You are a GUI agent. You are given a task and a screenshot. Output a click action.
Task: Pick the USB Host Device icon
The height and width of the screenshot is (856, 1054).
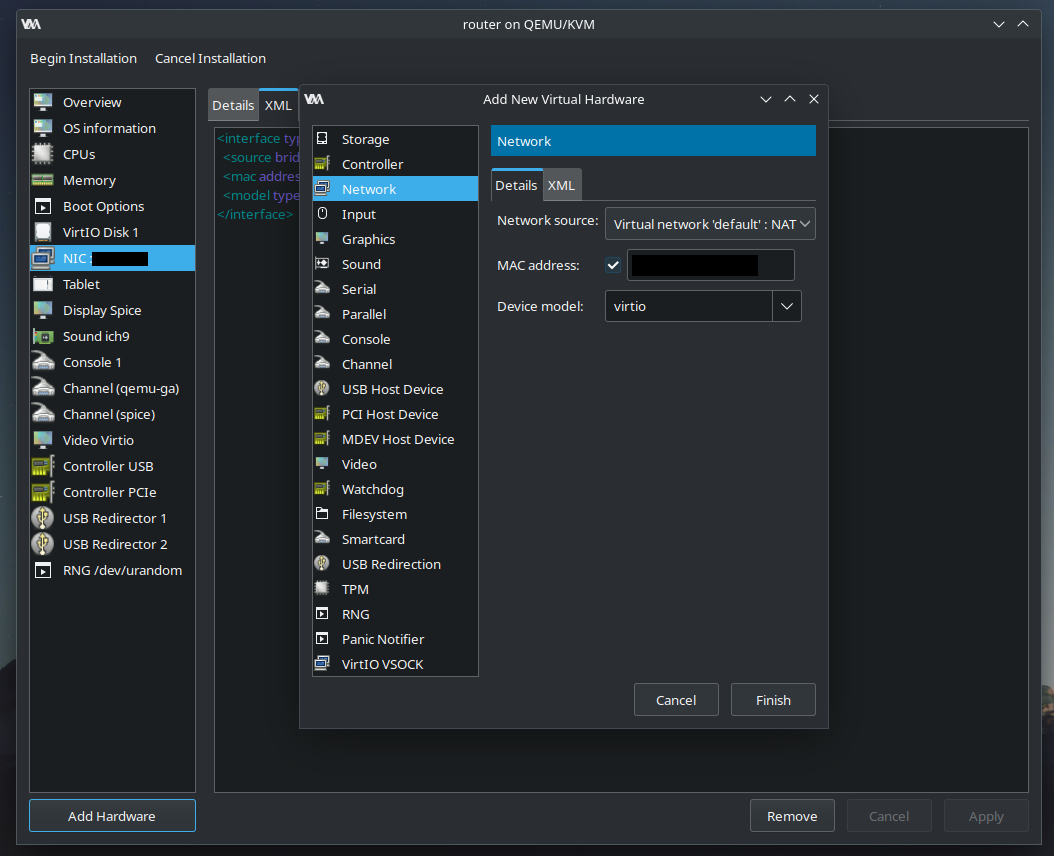pos(323,389)
